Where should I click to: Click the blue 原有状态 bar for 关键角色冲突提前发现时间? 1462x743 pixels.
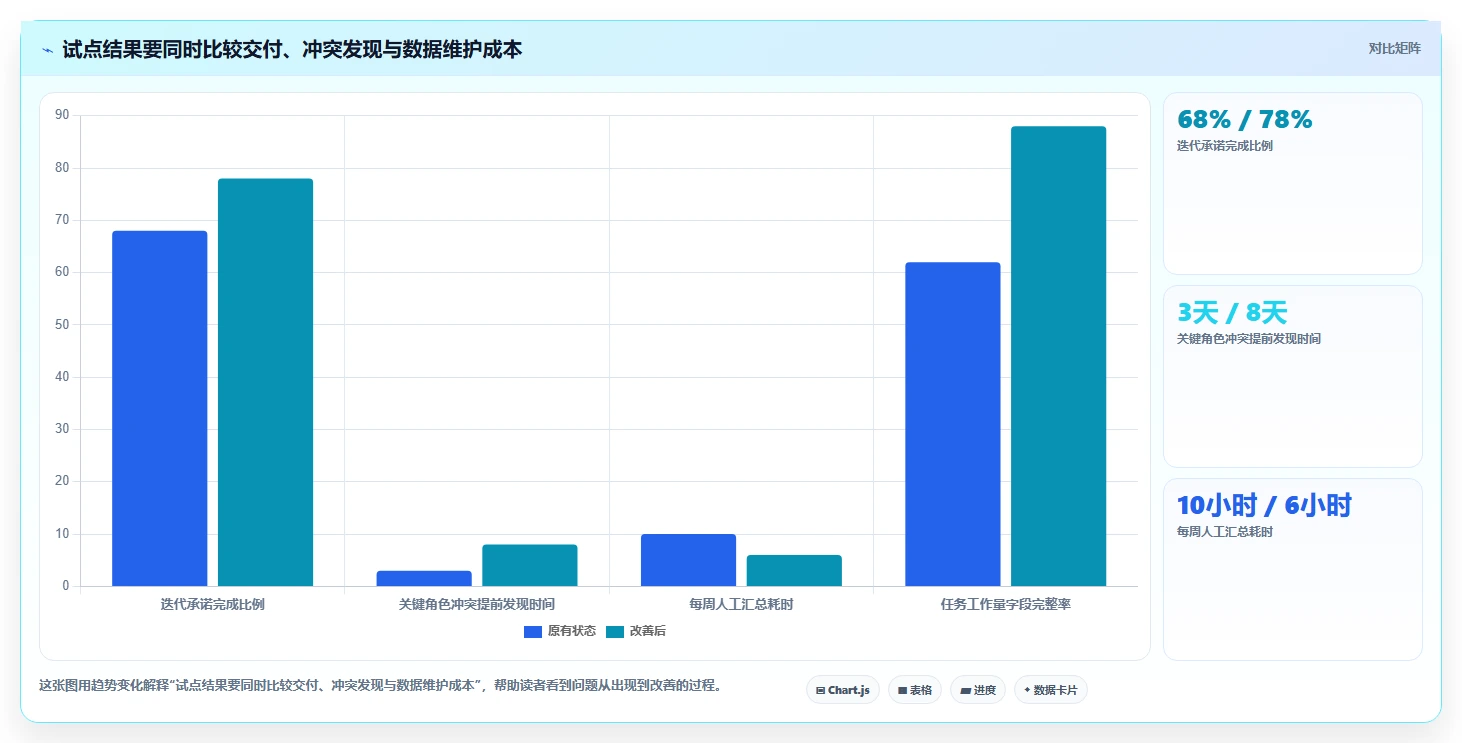424,578
